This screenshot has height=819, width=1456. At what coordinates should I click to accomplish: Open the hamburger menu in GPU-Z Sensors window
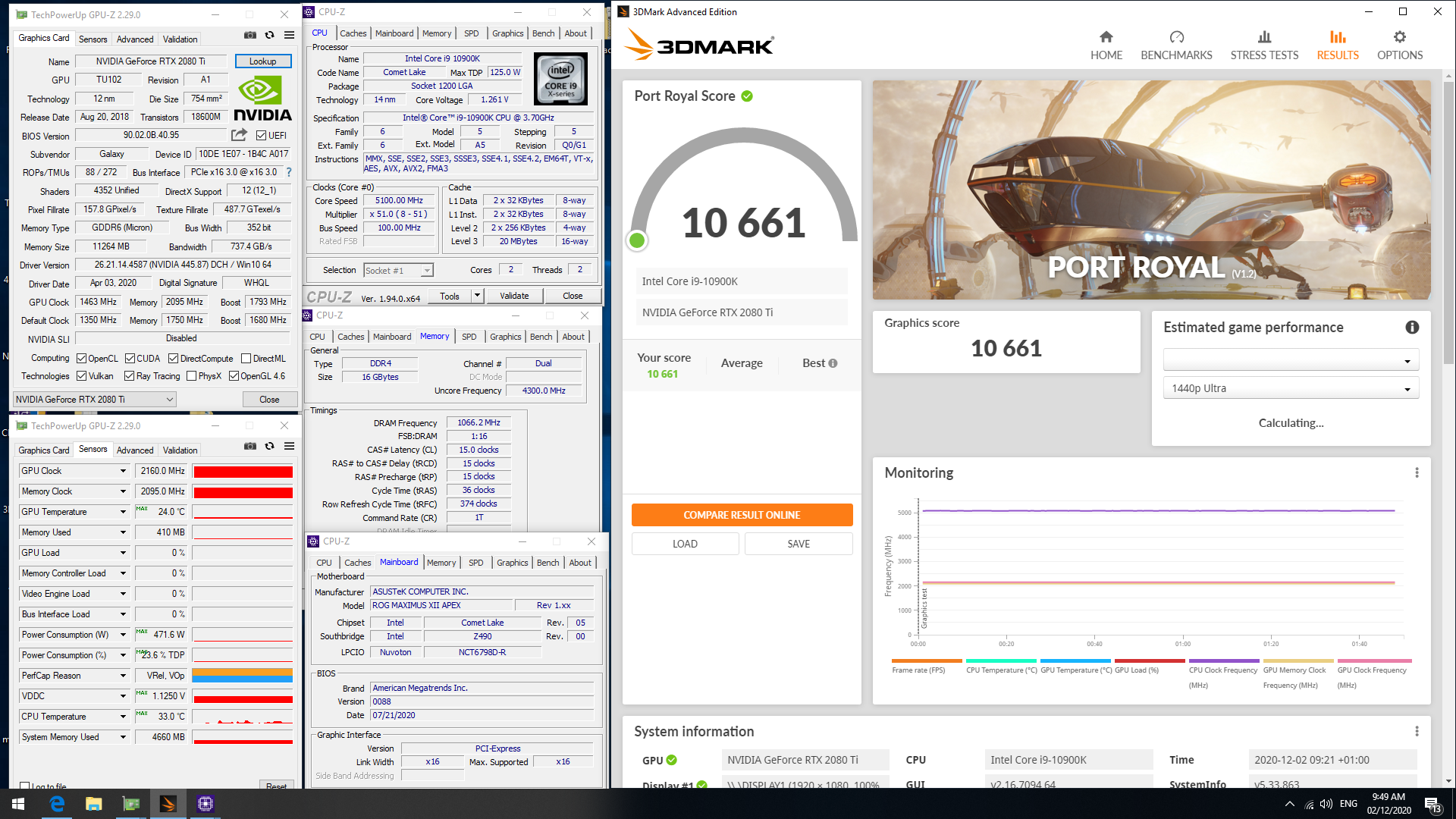pyautogui.click(x=289, y=447)
